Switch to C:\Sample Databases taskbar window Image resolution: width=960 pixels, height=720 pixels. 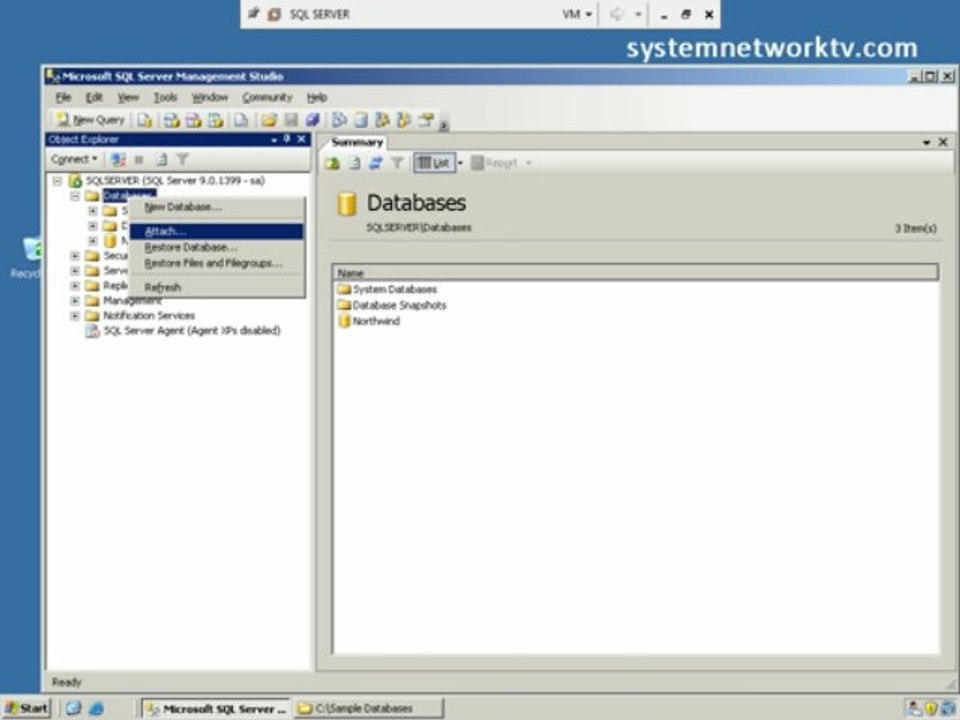tap(367, 708)
